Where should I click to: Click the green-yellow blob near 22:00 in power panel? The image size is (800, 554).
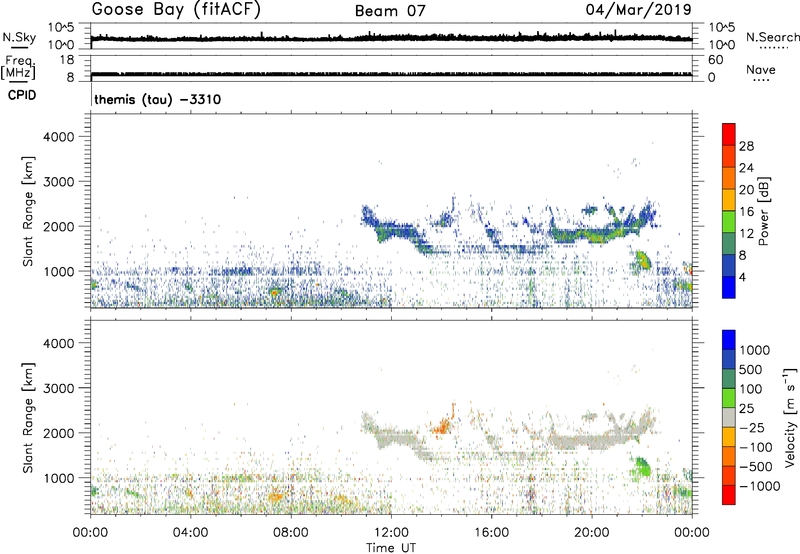(x=641, y=260)
